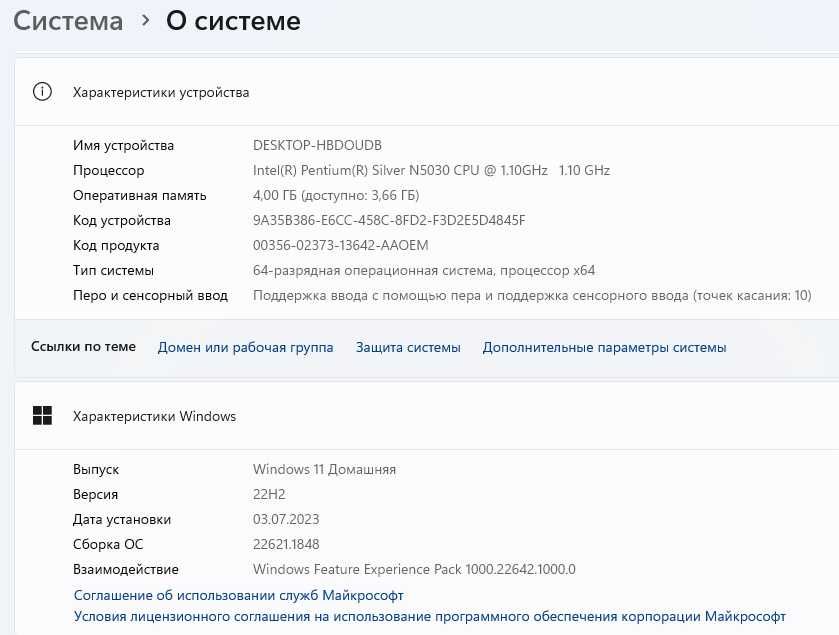839x635 pixels.
Task: Click the device ID value 9A35B386
Action: pyautogui.click(x=389, y=220)
